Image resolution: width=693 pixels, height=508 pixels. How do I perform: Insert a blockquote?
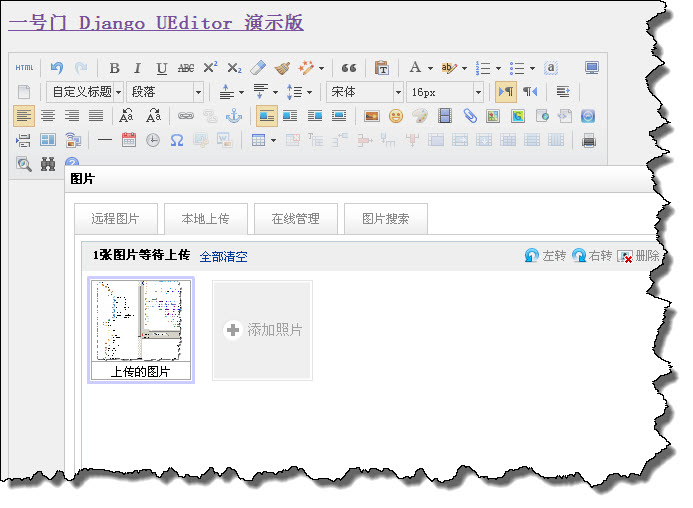[349, 68]
